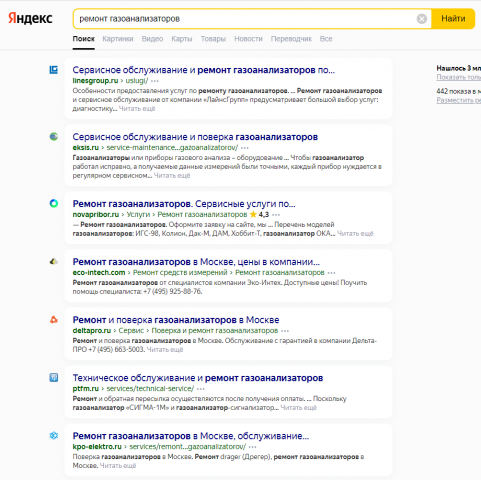Image resolution: width=481 pixels, height=480 pixels.
Task: Open the three-dots menu for linesgroup.ru result
Action: [x=155, y=81]
